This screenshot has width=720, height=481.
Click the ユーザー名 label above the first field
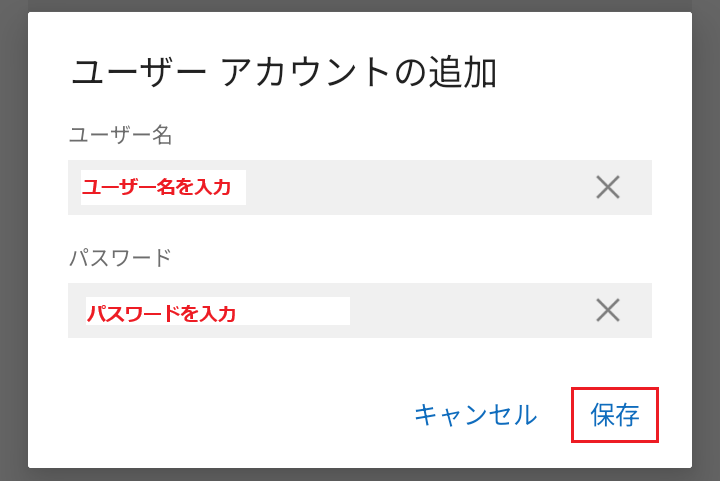click(x=121, y=135)
